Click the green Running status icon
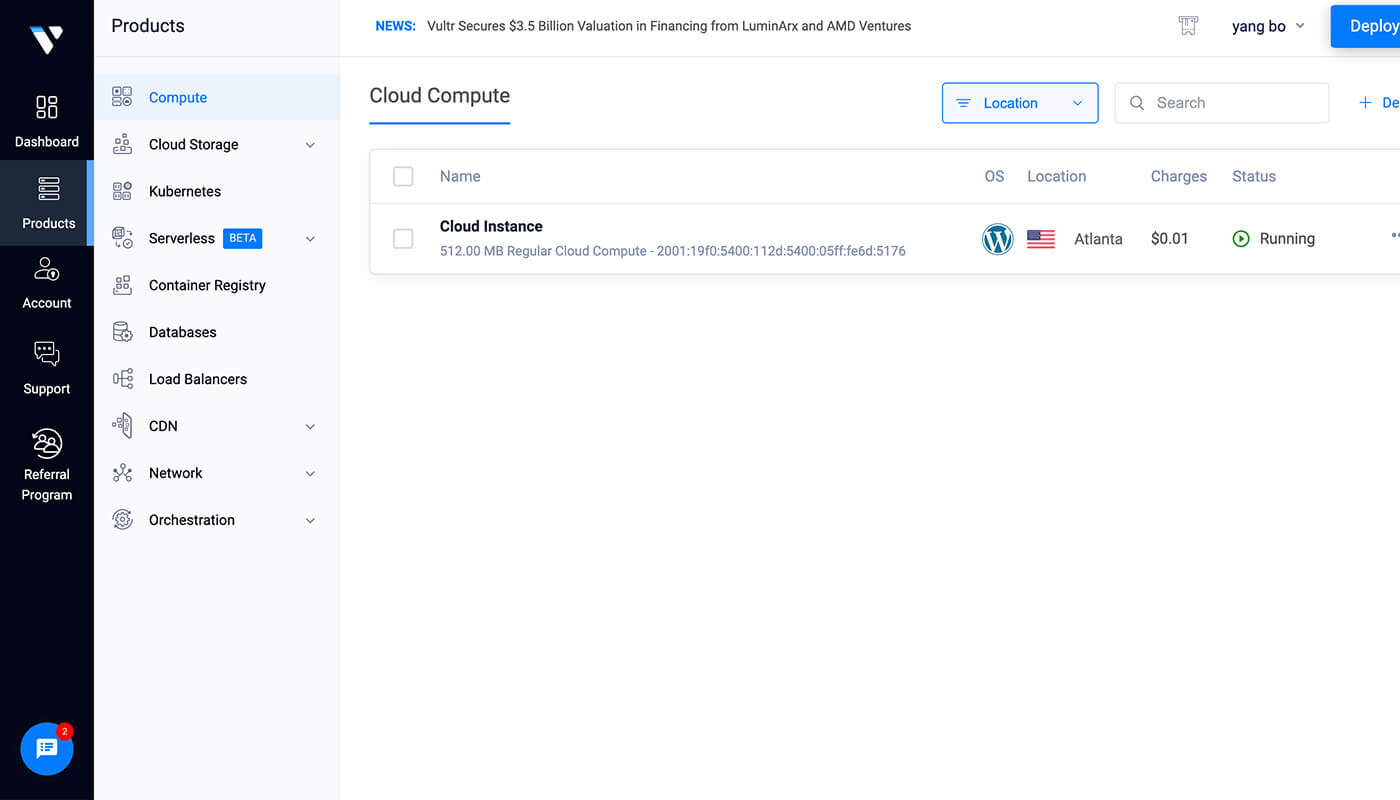Viewport: 1400px width, 800px height. point(1241,239)
